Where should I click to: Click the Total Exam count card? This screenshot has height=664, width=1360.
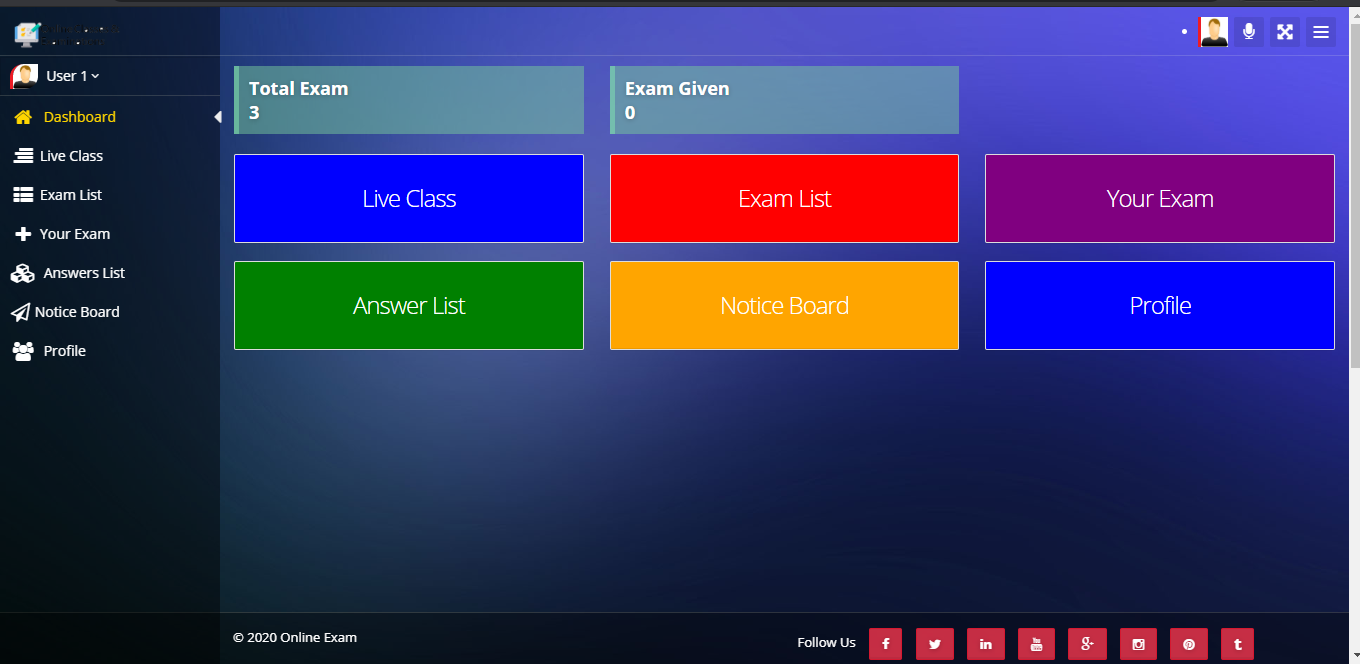click(409, 100)
